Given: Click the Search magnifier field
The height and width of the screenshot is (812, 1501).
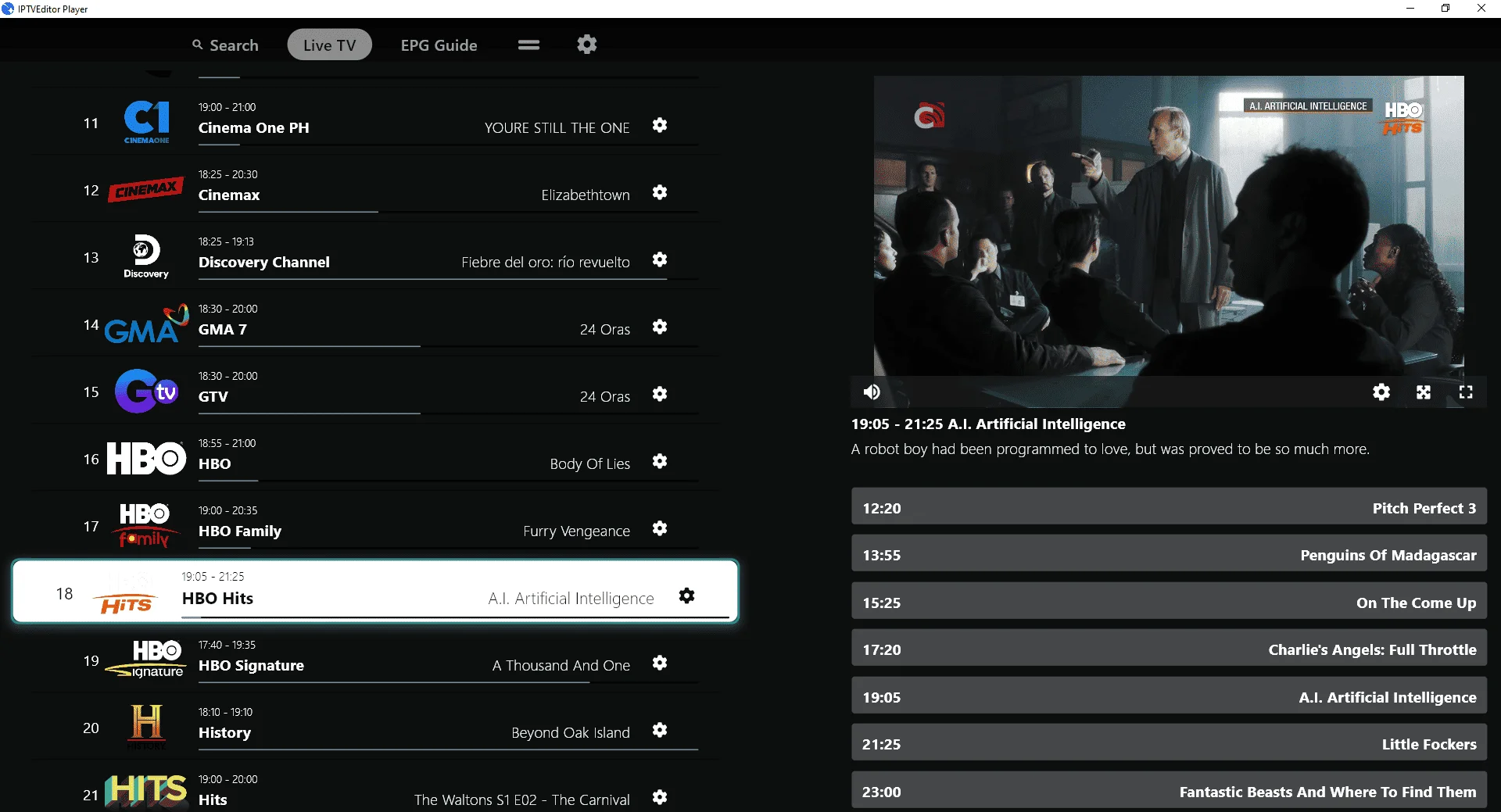Looking at the screenshot, I should tap(225, 45).
